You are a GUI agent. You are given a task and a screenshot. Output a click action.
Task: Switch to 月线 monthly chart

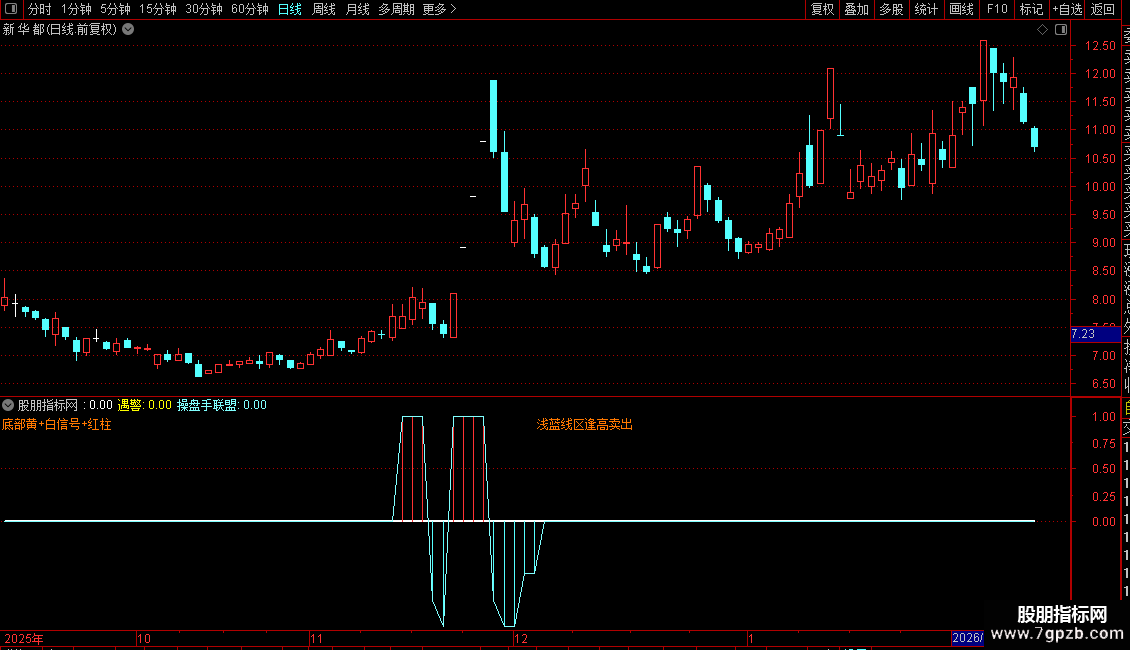pyautogui.click(x=357, y=9)
